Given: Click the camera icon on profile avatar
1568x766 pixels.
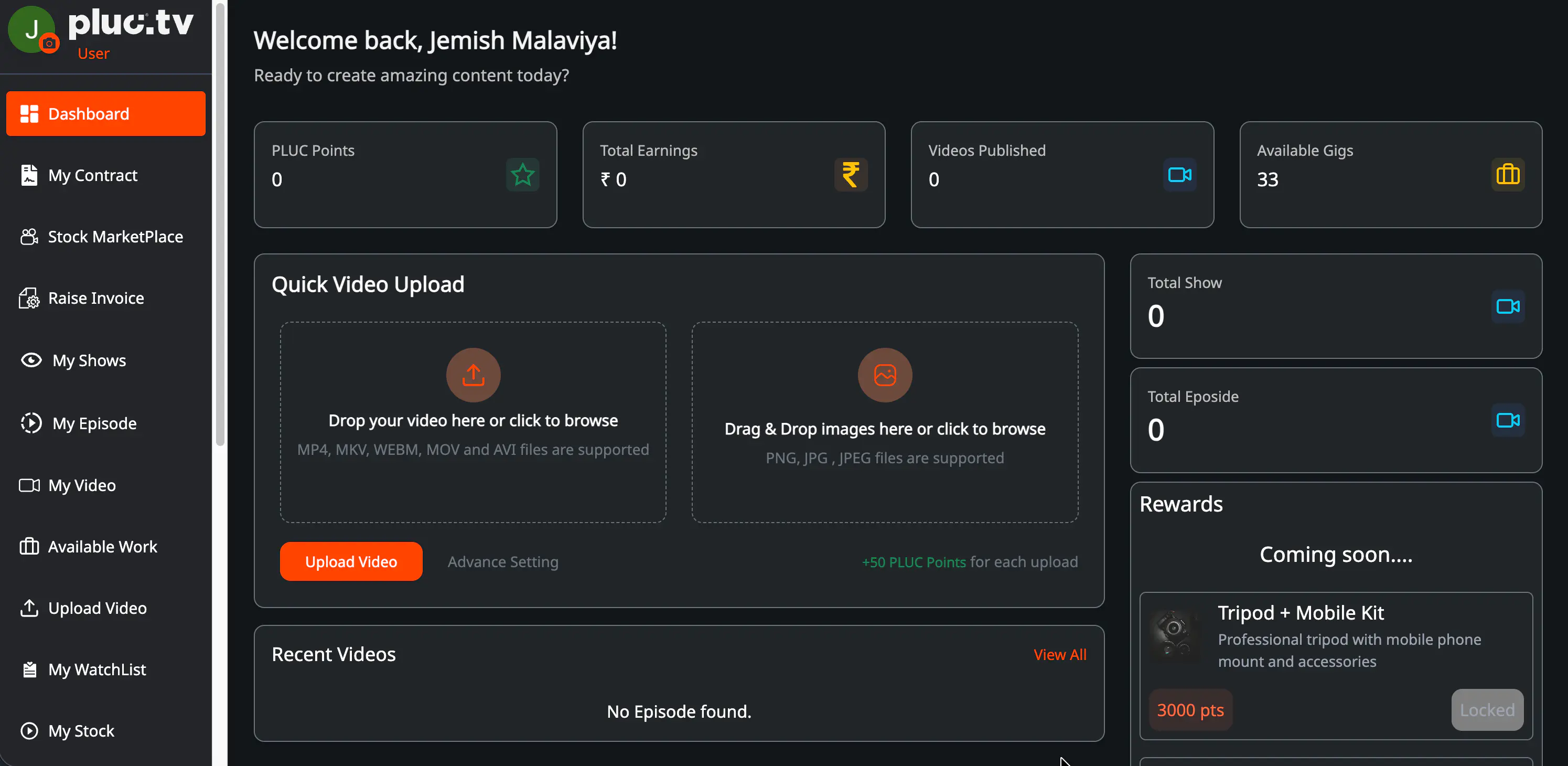Looking at the screenshot, I should coord(49,44).
